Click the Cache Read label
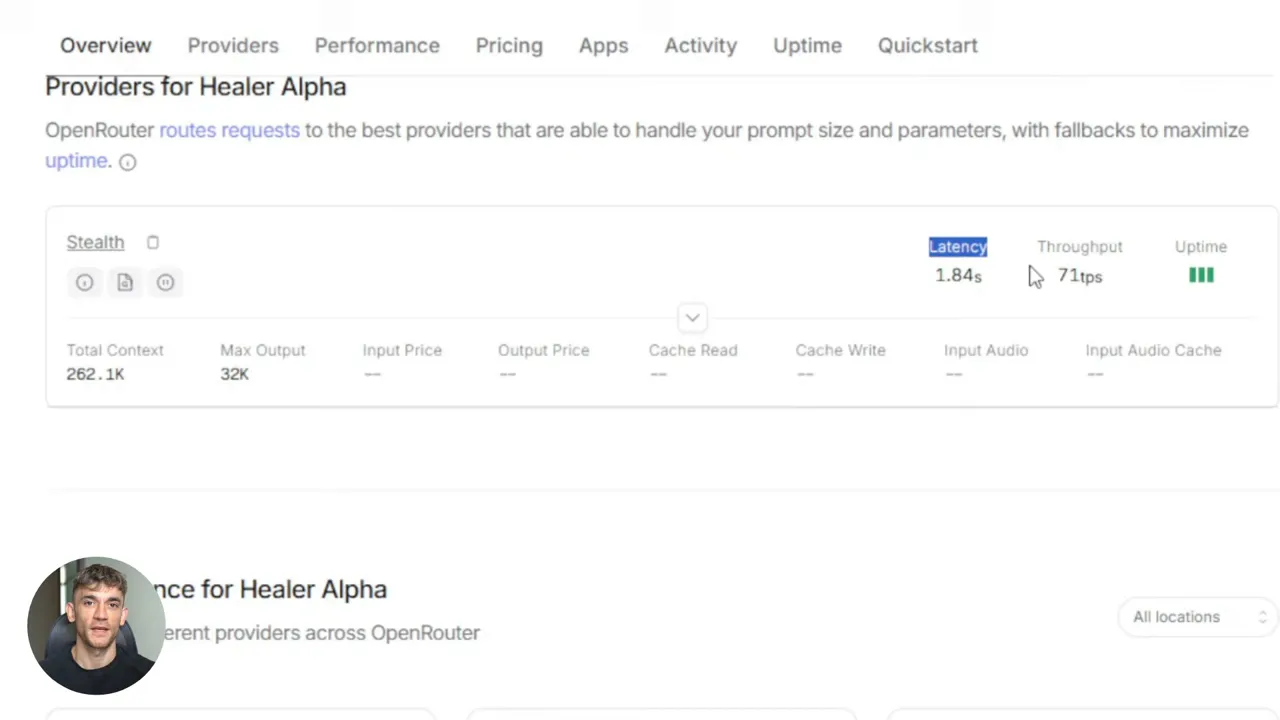The height and width of the screenshot is (720, 1280). pos(693,350)
